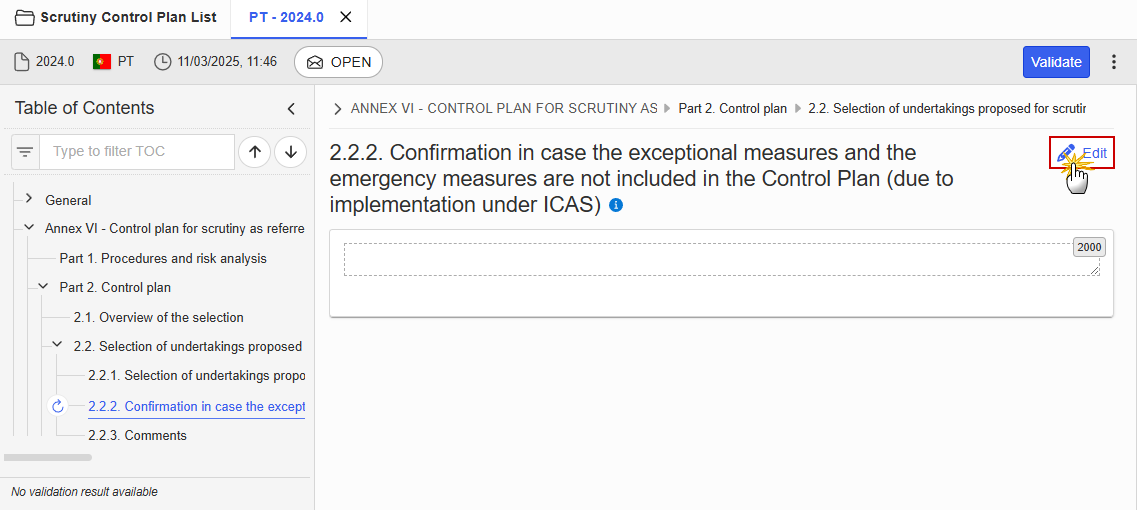The height and width of the screenshot is (510, 1137).
Task: Collapse the Annex VI tree node
Action: pyautogui.click(x=29, y=228)
